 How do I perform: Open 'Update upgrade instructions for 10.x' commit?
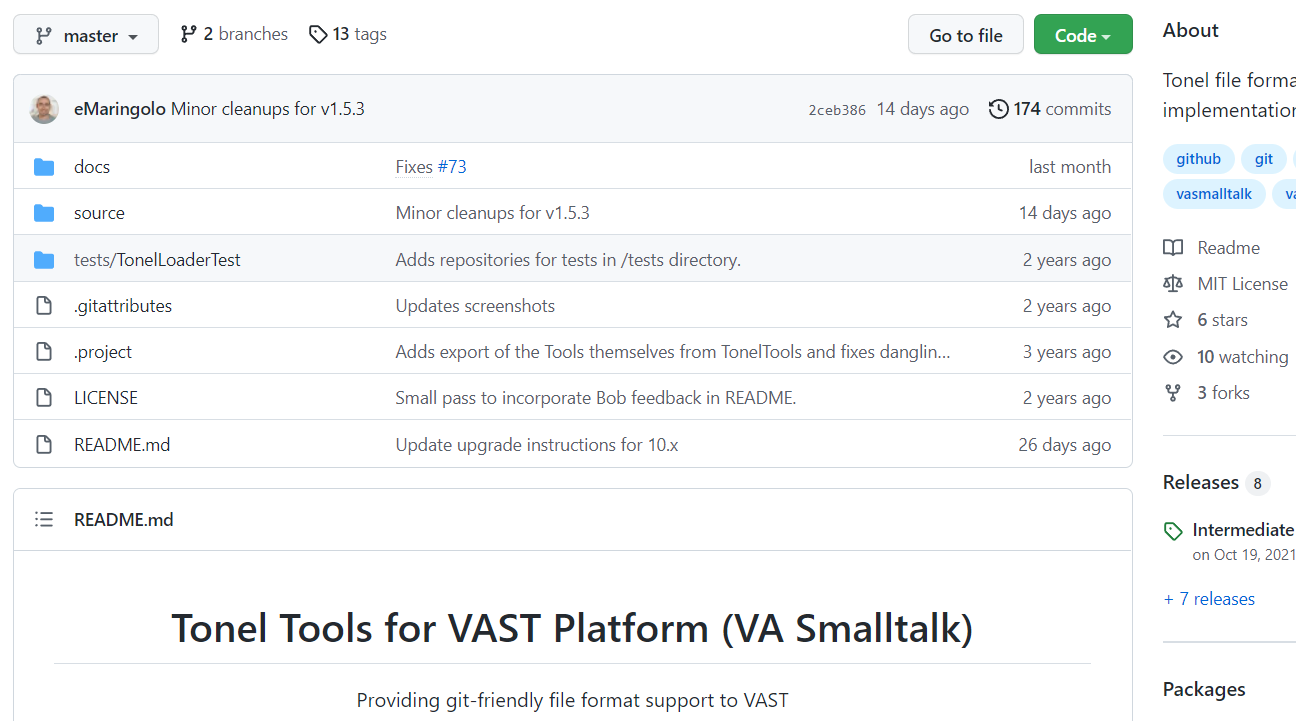point(537,445)
